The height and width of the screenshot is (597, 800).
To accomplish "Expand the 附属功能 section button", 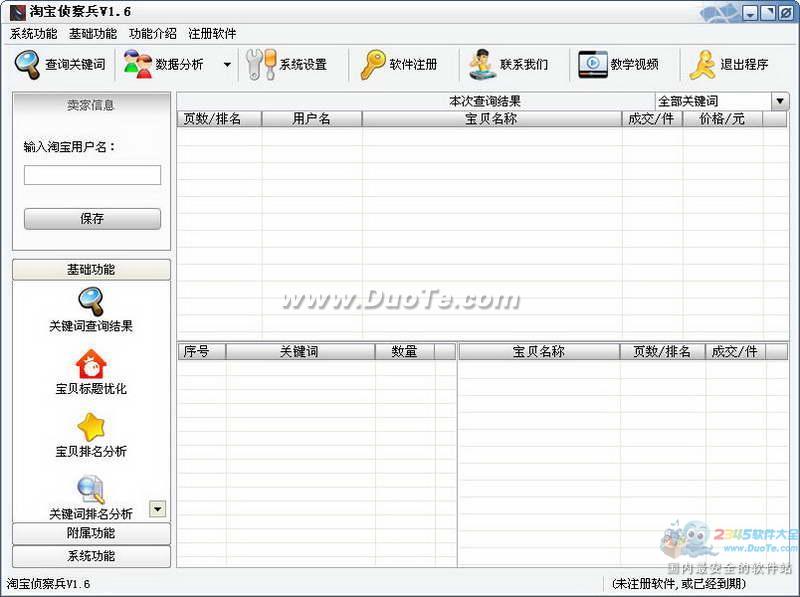I will pyautogui.click(x=91, y=534).
